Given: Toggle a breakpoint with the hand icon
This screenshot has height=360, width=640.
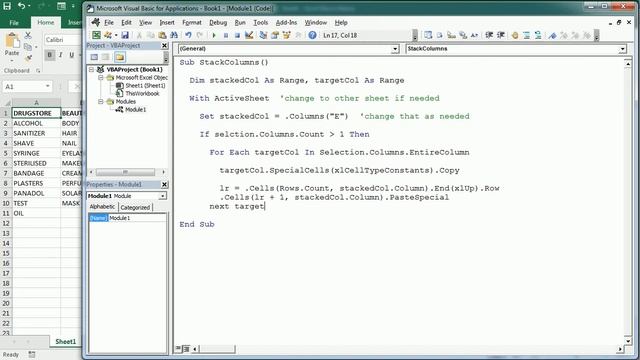Looking at the screenshot, I should [x=515, y=35].
